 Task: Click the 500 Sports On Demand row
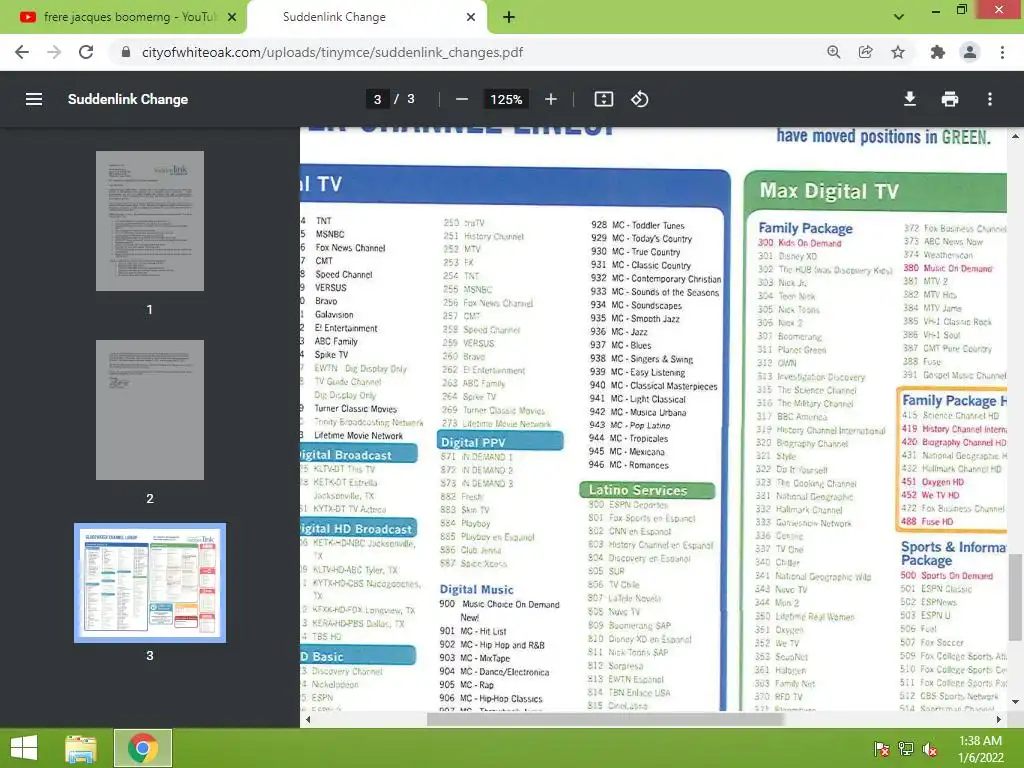[x=947, y=575]
